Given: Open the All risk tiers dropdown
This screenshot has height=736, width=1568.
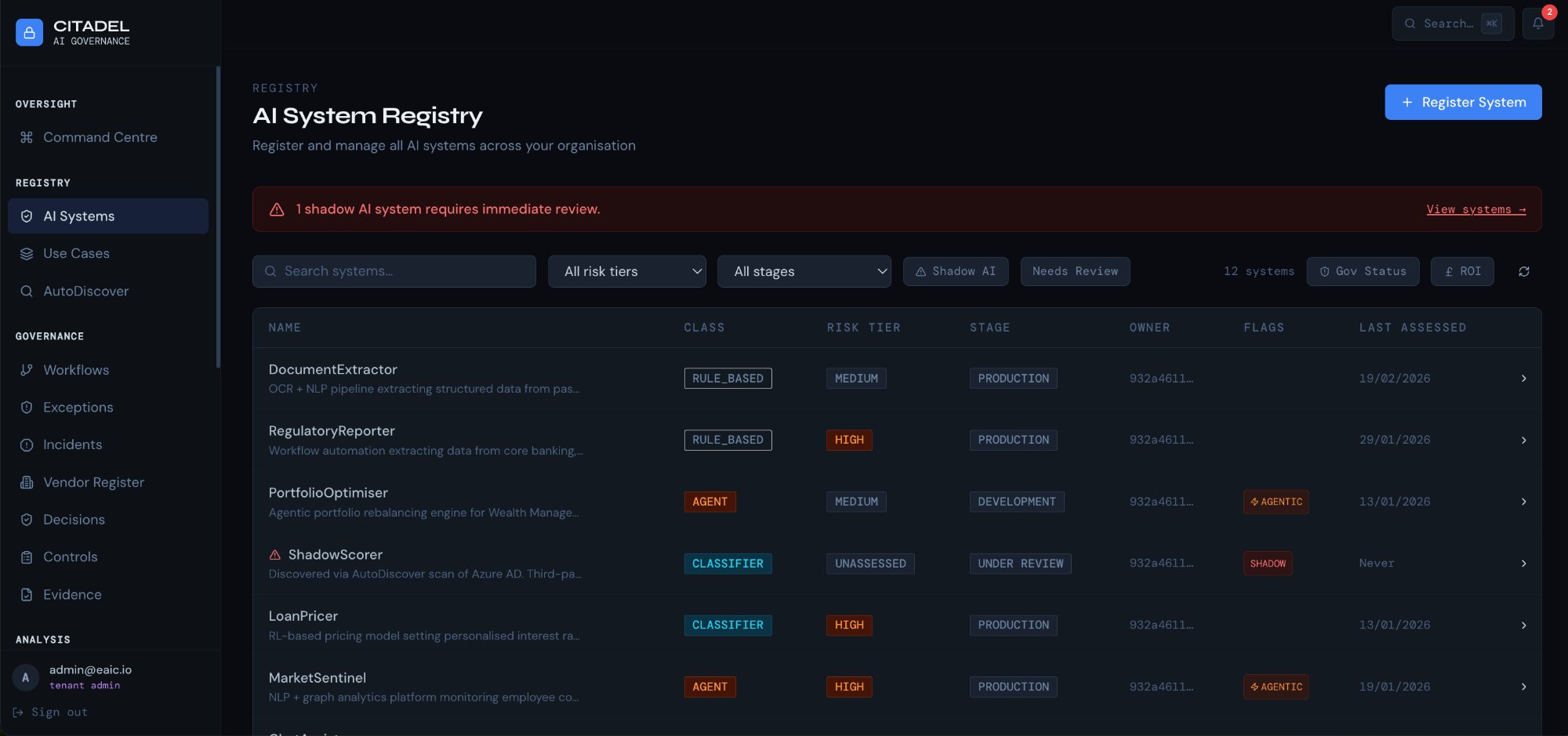Looking at the screenshot, I should (626, 271).
